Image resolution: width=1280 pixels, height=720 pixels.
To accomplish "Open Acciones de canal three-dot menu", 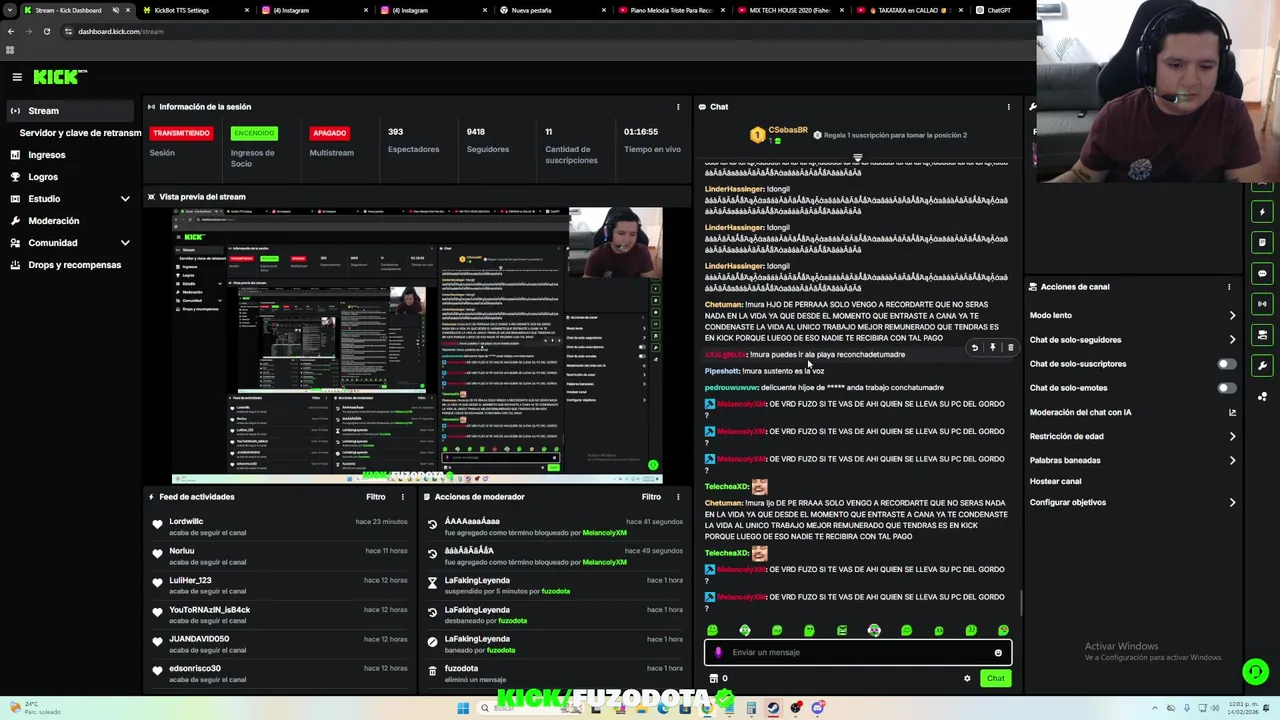I will coord(1229,287).
